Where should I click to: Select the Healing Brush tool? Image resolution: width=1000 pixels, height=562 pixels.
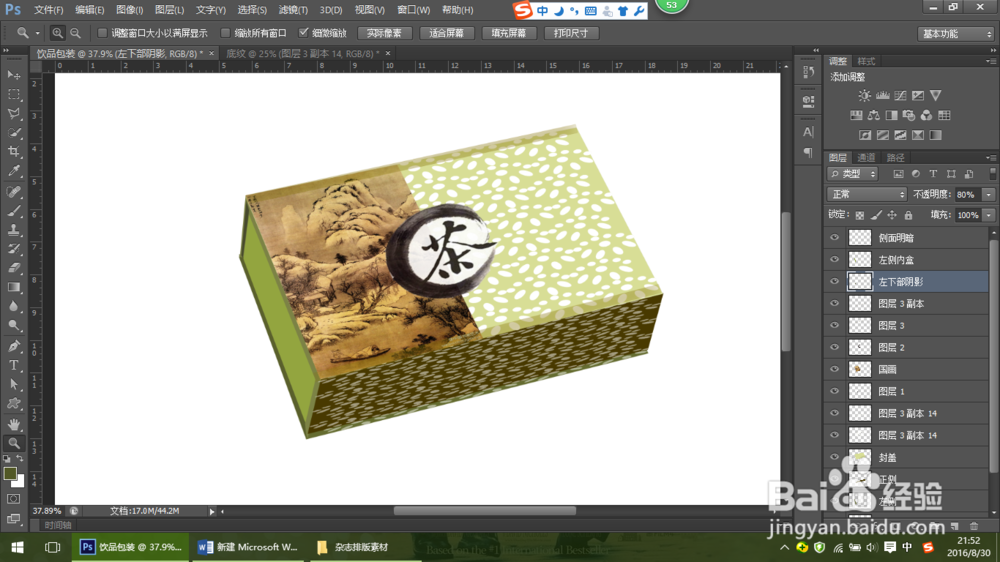(13, 191)
